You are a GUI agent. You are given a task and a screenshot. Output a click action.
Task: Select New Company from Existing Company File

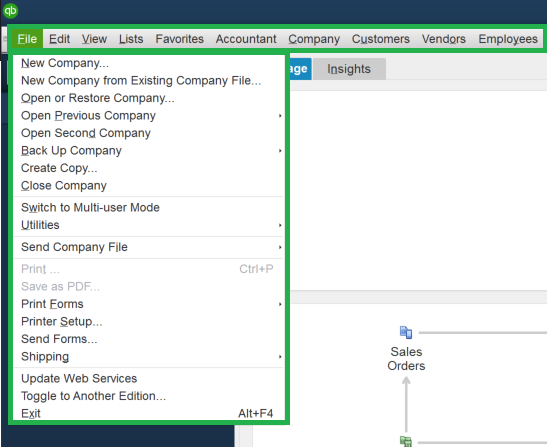[149, 81]
